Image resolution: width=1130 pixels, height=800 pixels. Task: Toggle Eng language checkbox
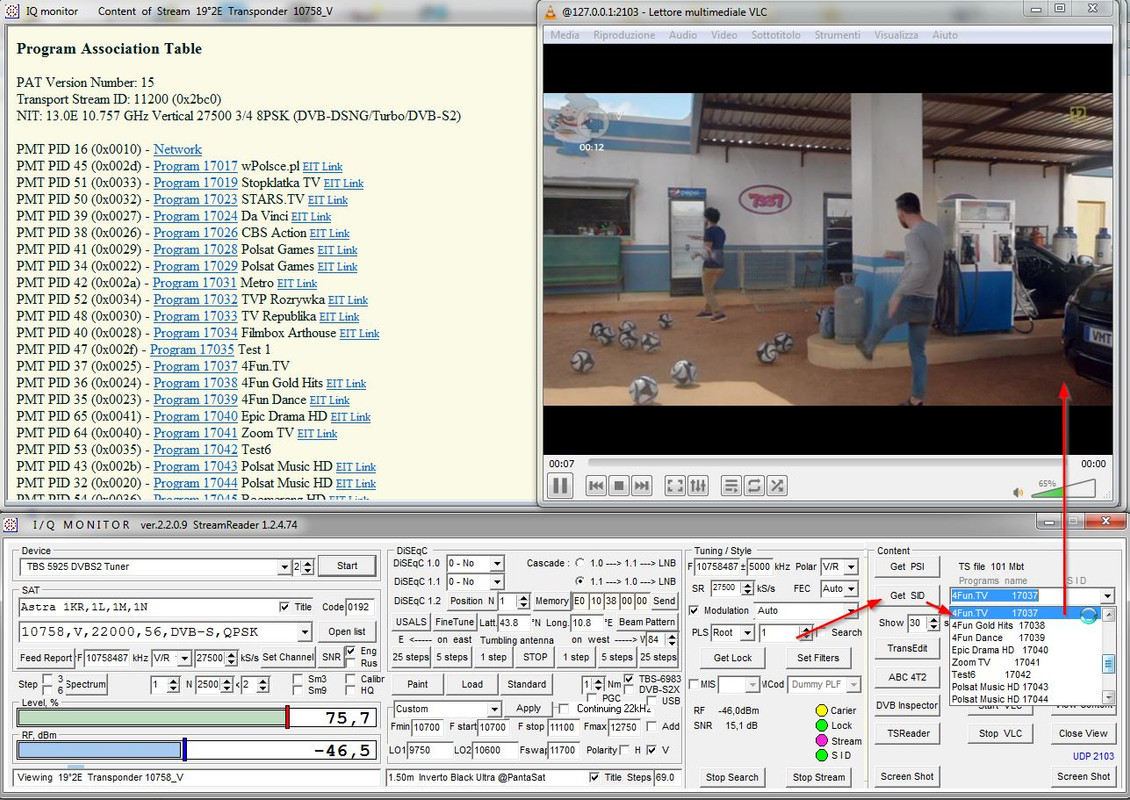350,651
